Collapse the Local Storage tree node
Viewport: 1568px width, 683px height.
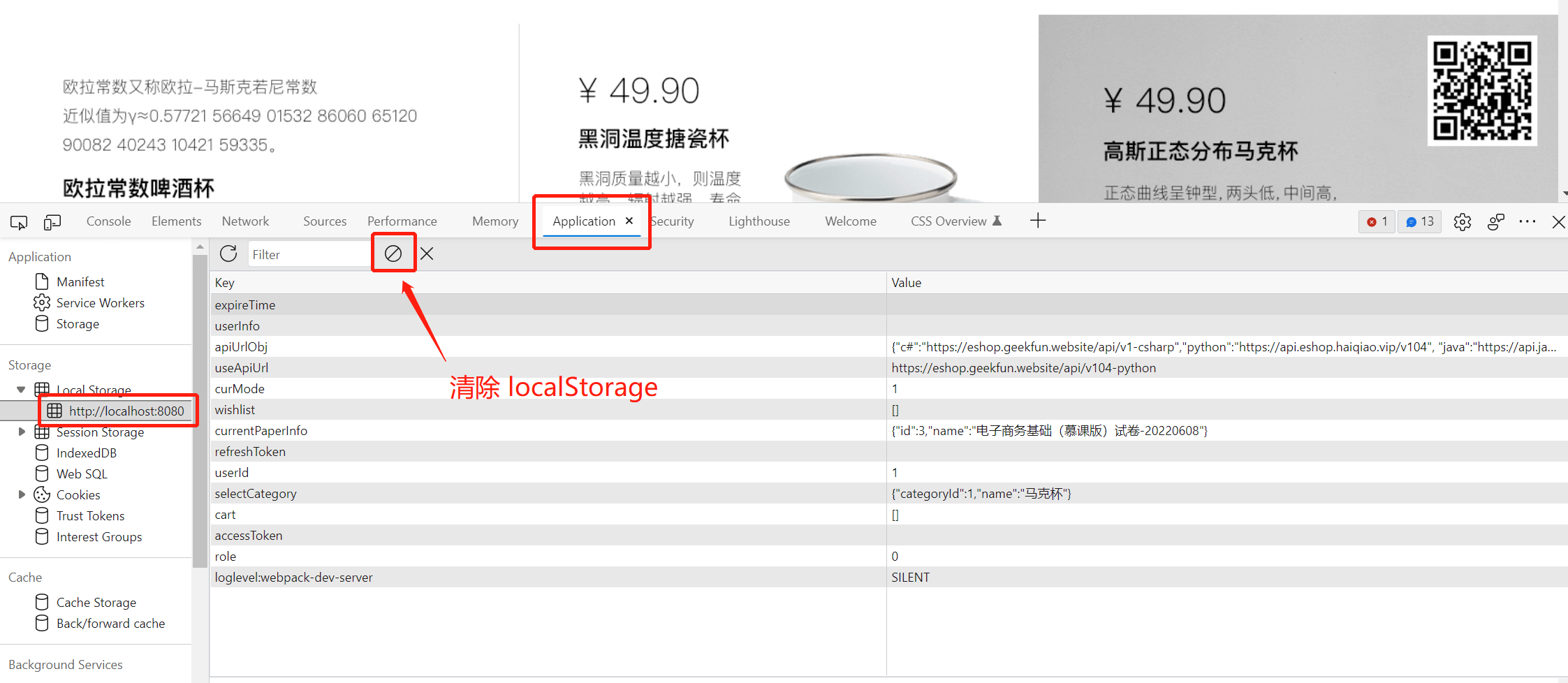point(21,390)
